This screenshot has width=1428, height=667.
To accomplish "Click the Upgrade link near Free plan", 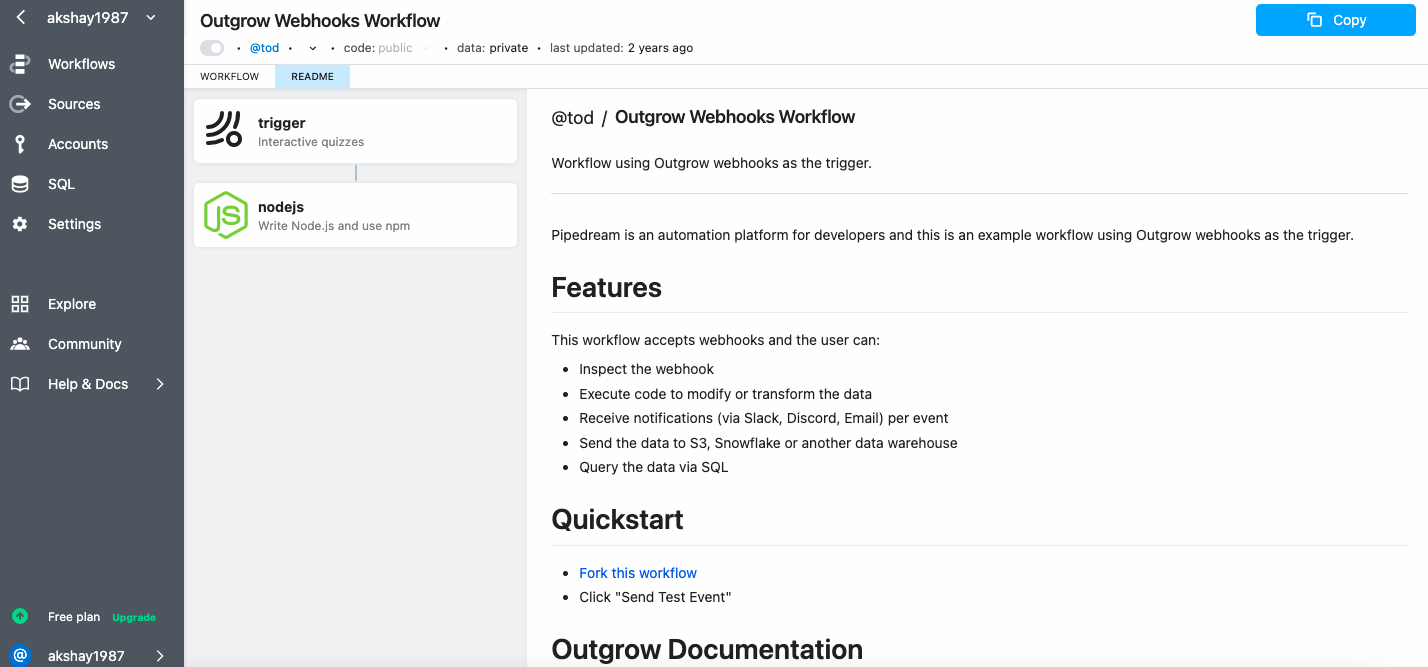I will point(134,617).
